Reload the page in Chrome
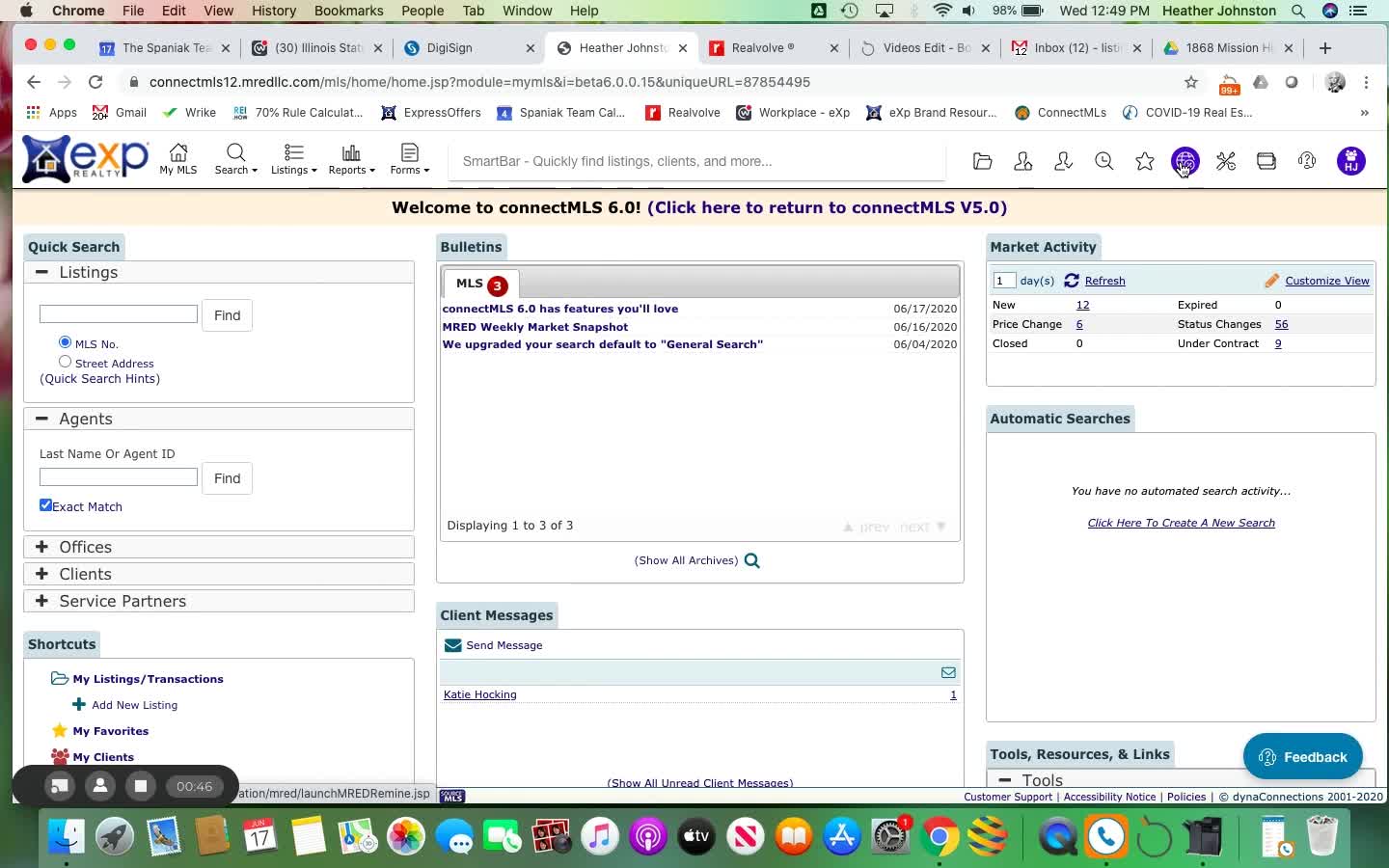1389x868 pixels. (95, 82)
